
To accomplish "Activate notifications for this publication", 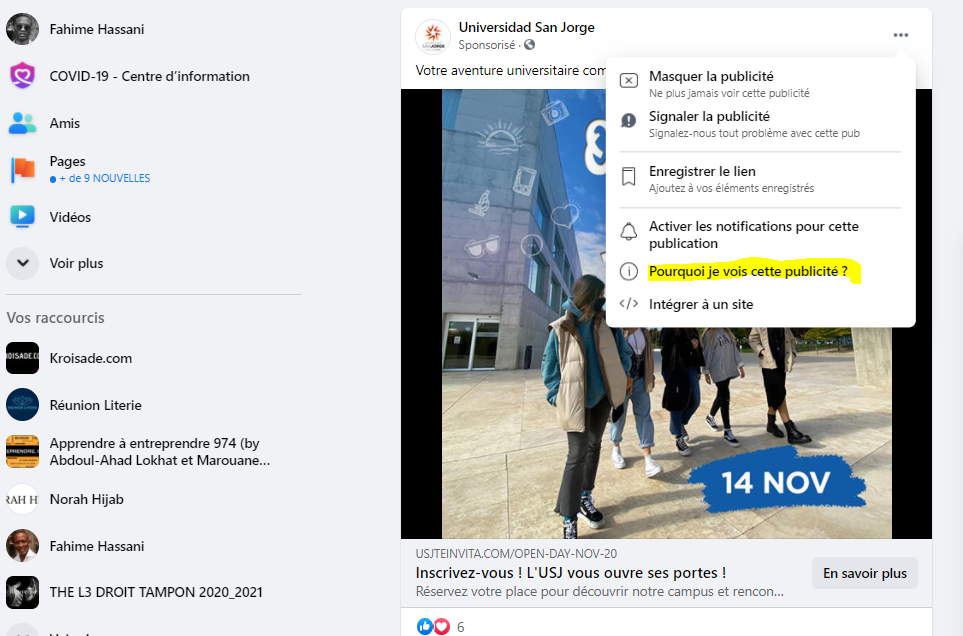I will click(752, 235).
